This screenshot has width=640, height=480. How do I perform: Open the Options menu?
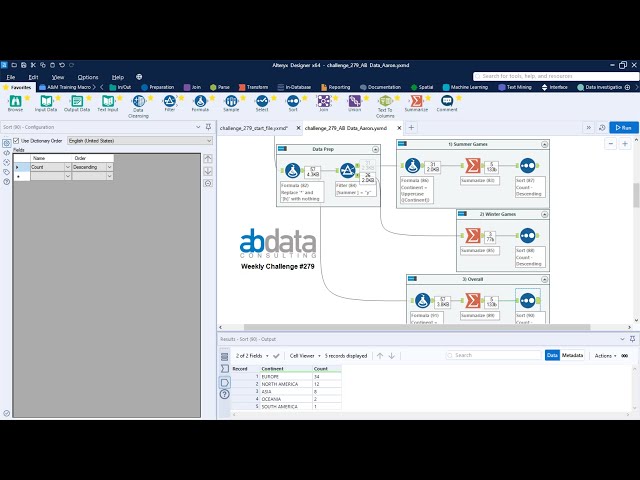pos(88,77)
